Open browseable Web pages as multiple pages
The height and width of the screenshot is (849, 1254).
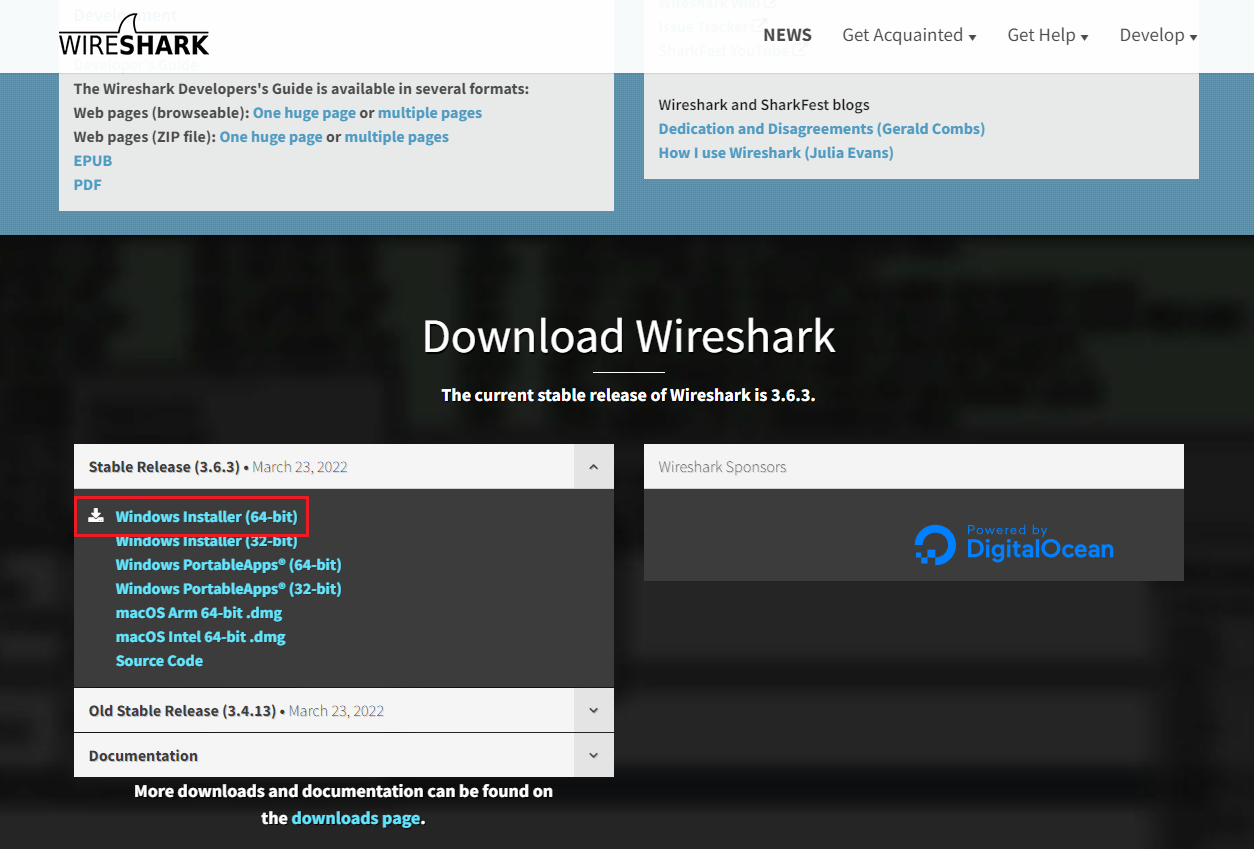[x=430, y=113]
